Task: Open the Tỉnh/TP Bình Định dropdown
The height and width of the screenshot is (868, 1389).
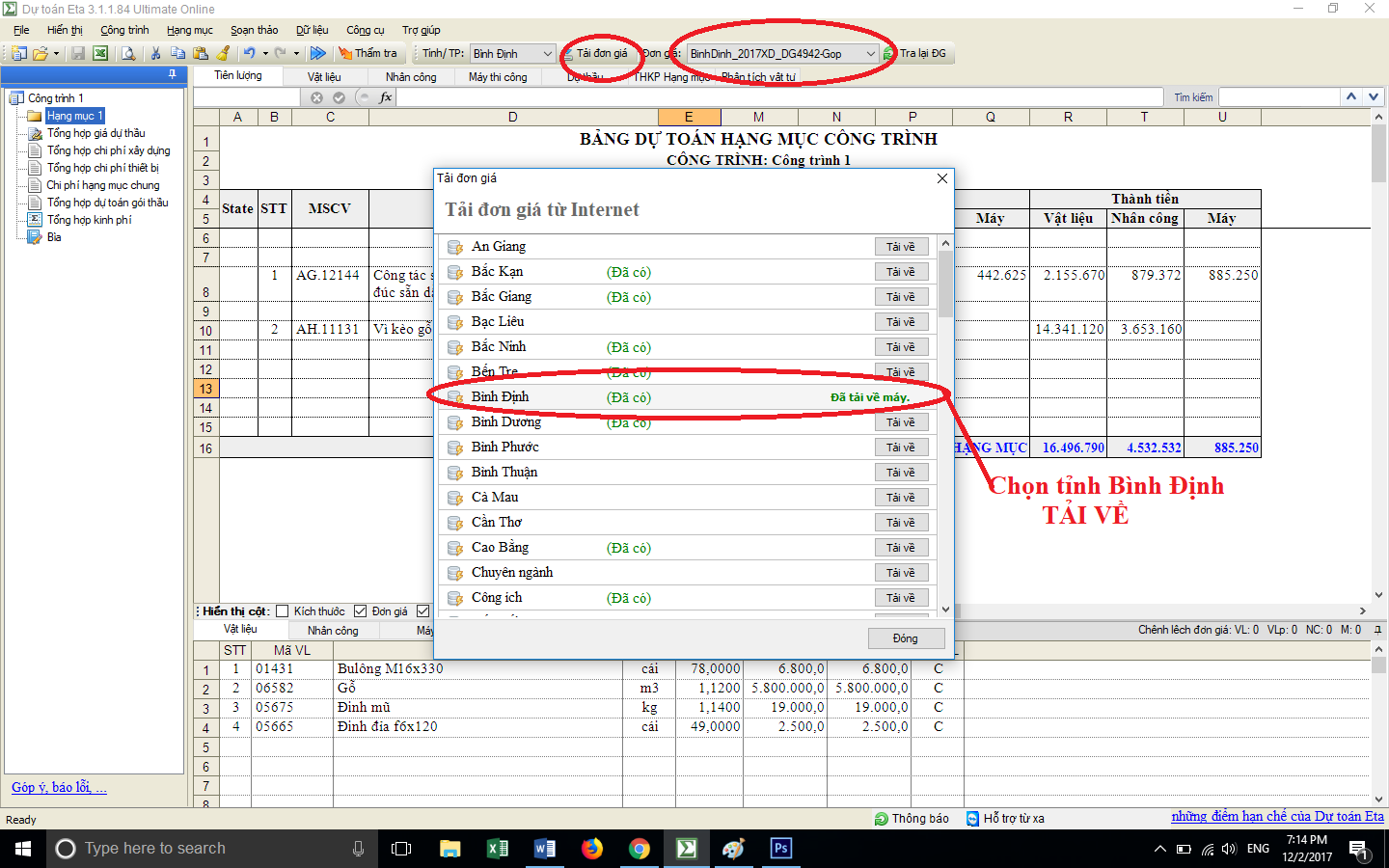Action: click(x=547, y=54)
